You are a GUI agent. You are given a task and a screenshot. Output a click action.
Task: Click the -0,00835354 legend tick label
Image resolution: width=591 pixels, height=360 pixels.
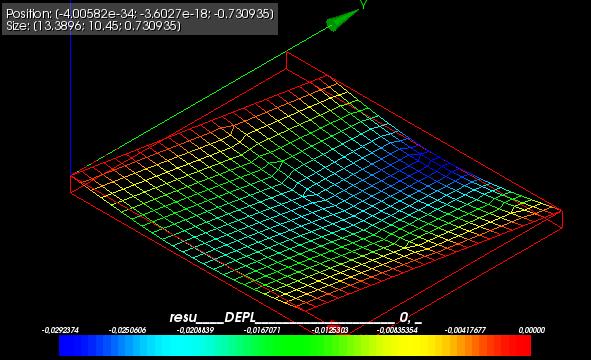[x=397, y=330]
